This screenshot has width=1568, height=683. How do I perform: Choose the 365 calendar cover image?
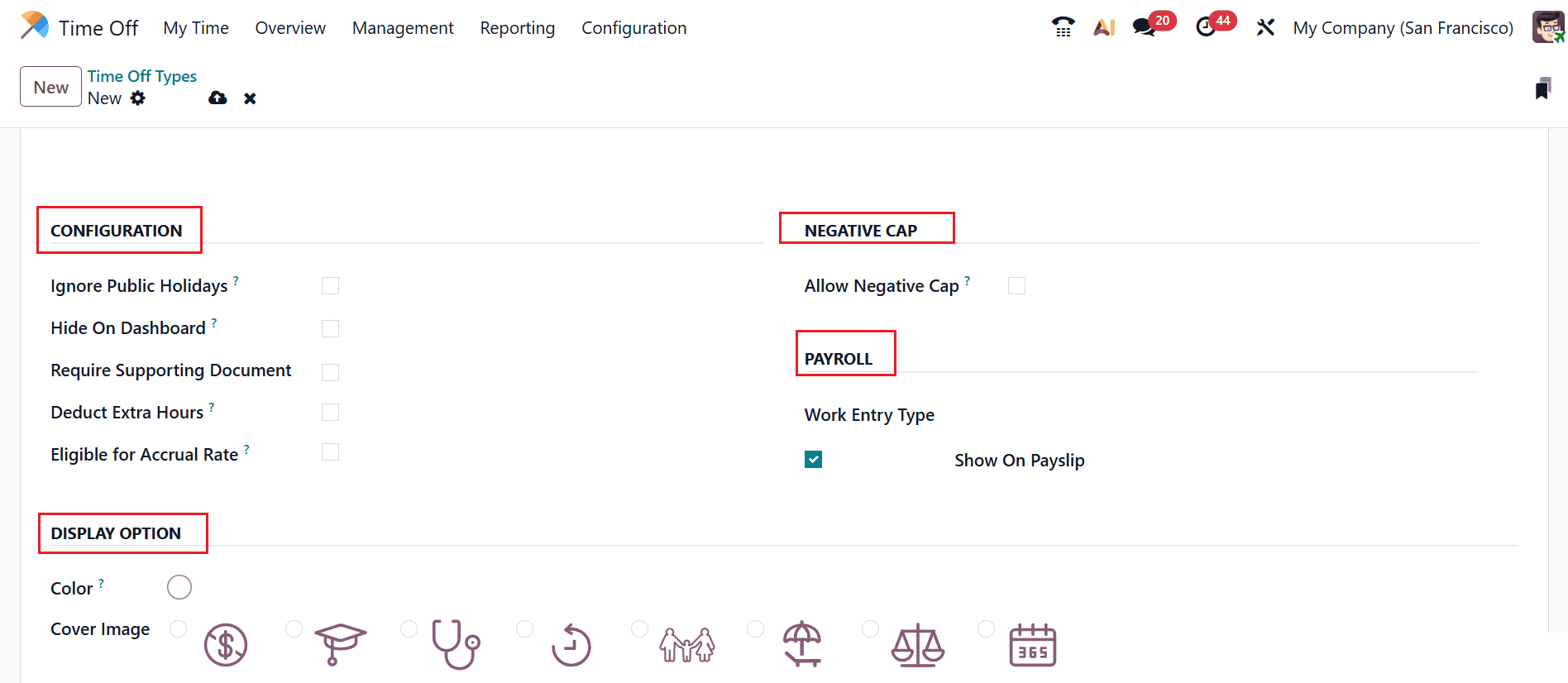click(1033, 645)
